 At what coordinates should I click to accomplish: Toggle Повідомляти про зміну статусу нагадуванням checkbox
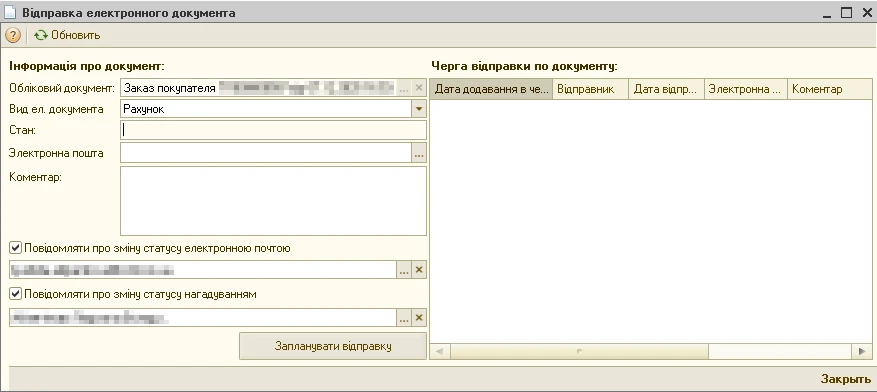tap(16, 294)
